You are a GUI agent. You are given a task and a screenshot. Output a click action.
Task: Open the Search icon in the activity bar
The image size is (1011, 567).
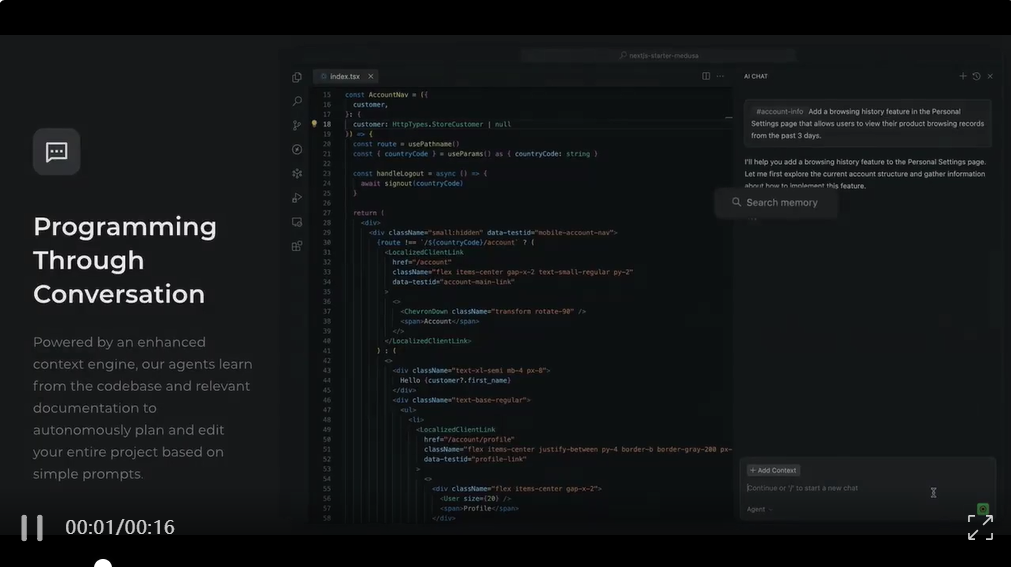[297, 101]
